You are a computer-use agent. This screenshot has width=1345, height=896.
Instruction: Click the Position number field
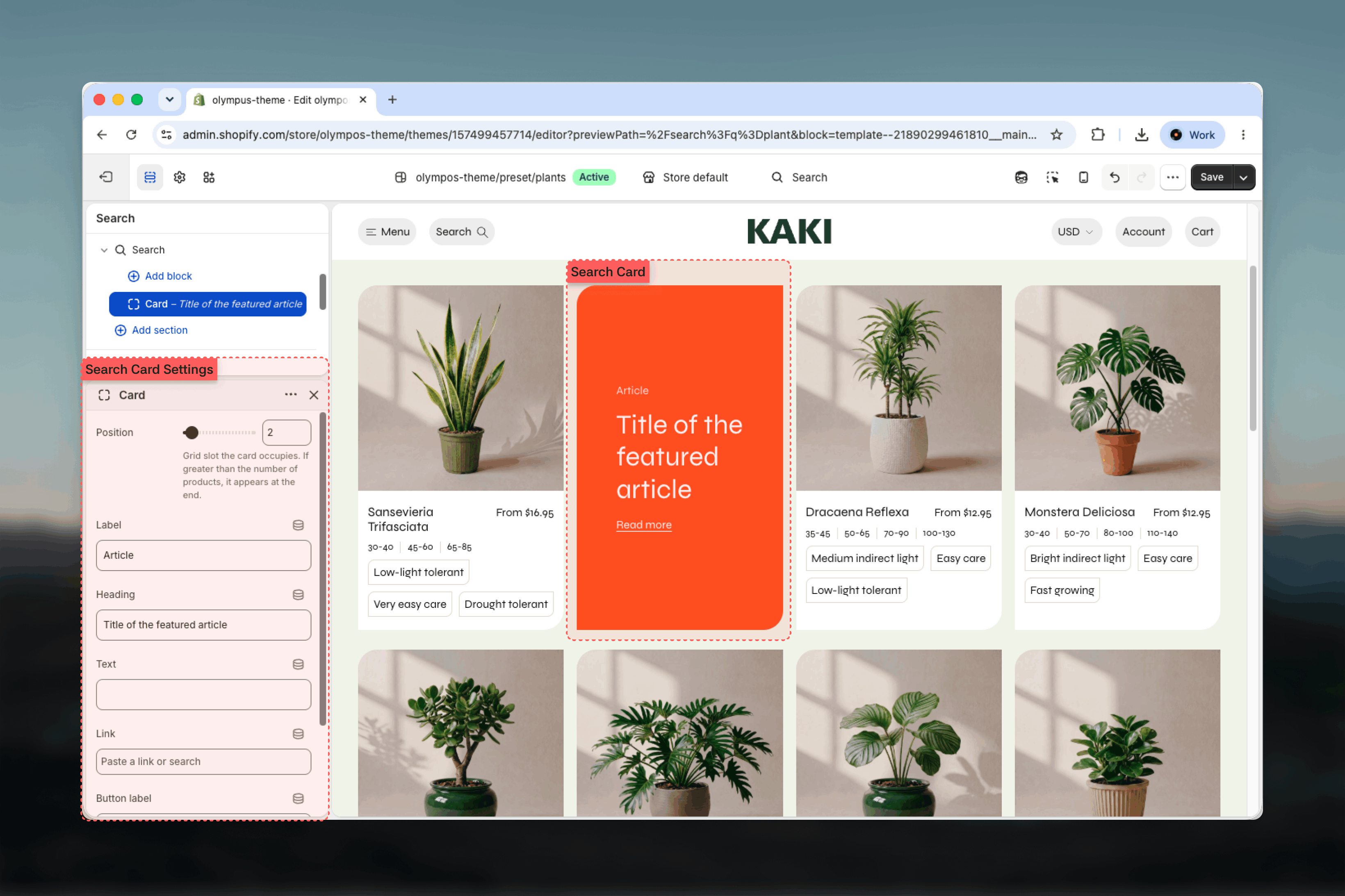[x=286, y=432]
